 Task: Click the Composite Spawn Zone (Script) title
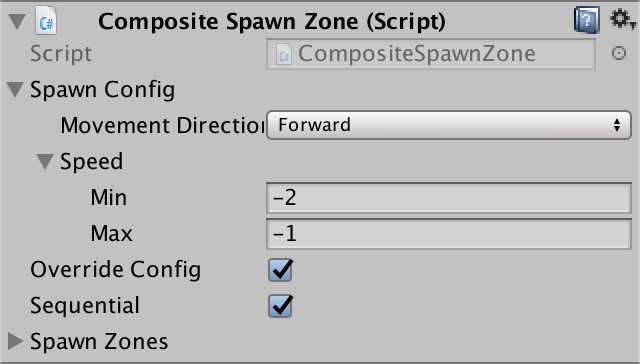click(272, 21)
